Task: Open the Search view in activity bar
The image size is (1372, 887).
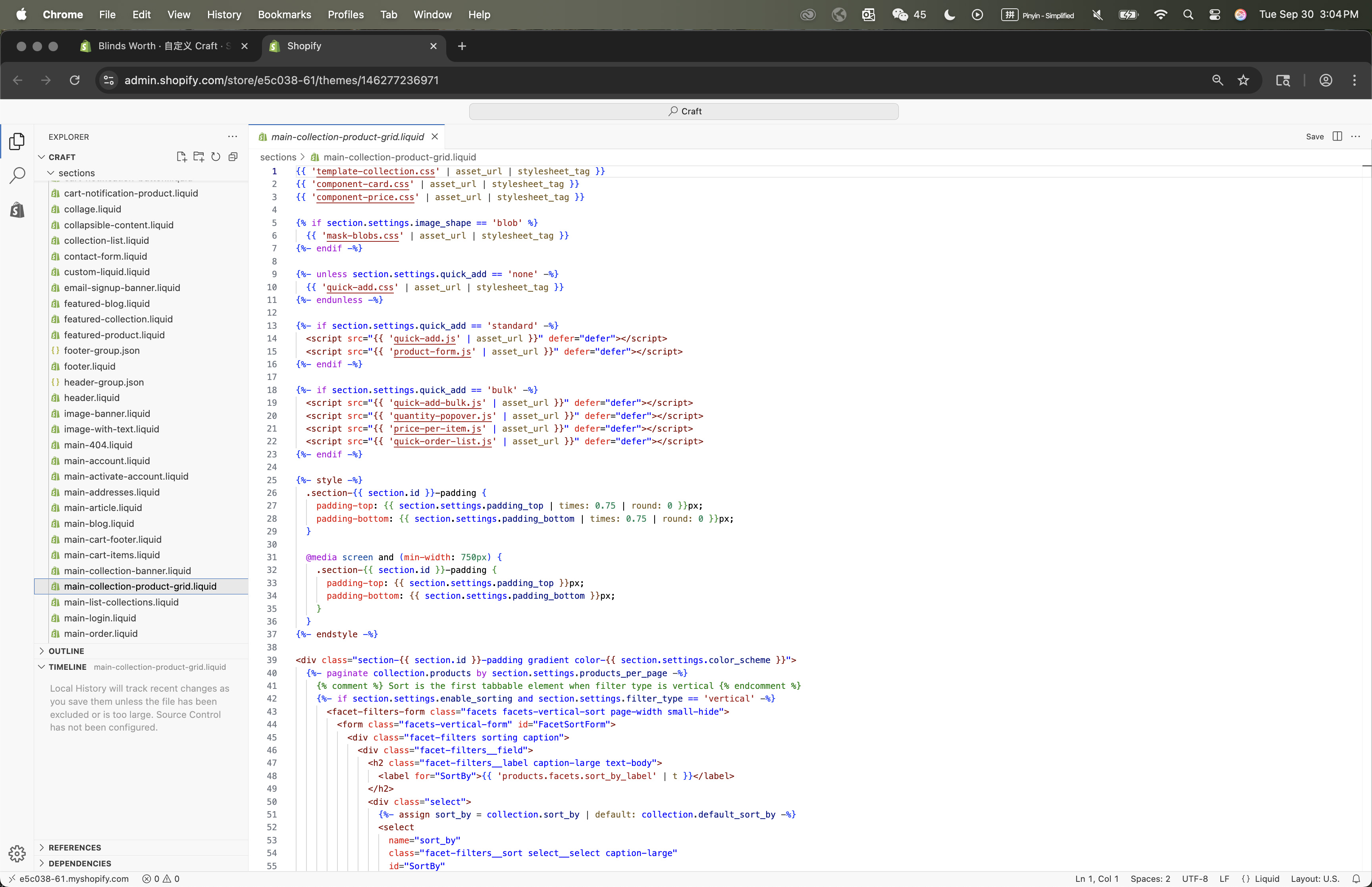Action: pos(17,175)
